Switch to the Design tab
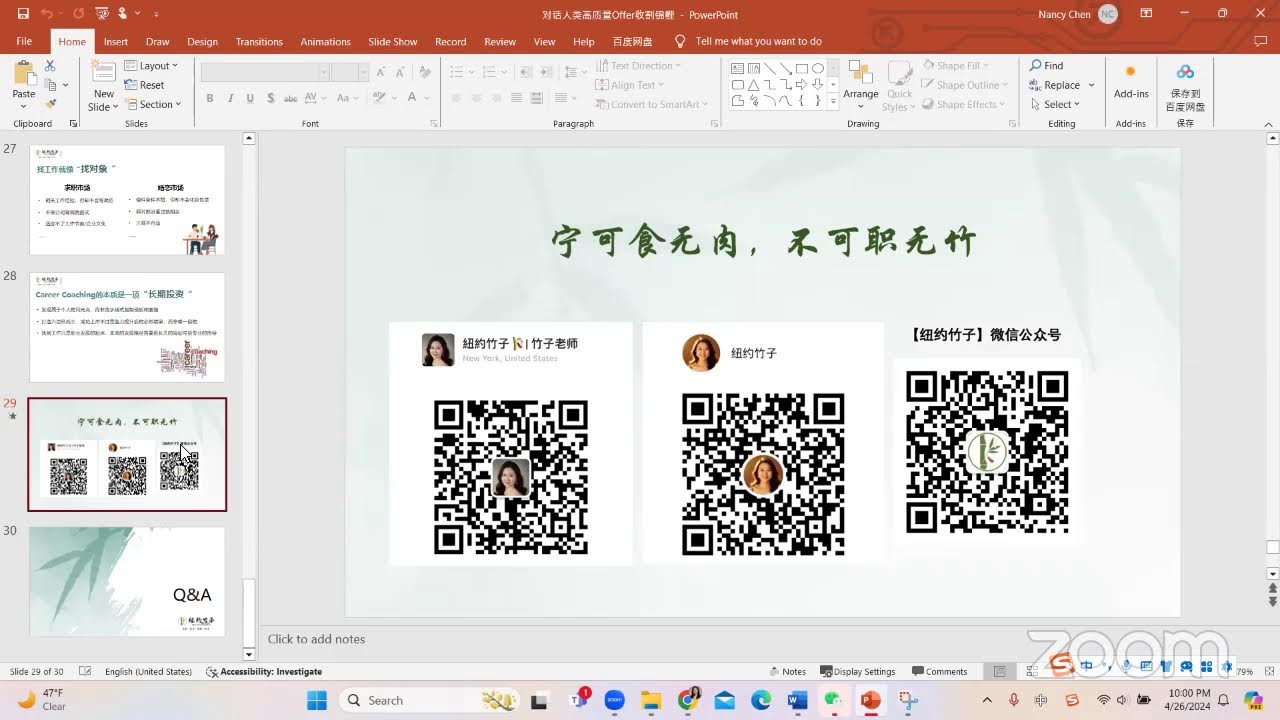The width and height of the screenshot is (1280, 720). coord(202,42)
